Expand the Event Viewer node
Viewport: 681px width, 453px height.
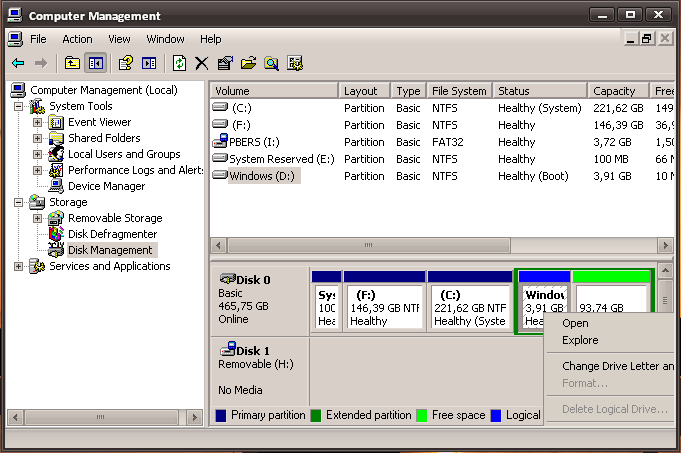point(37,122)
